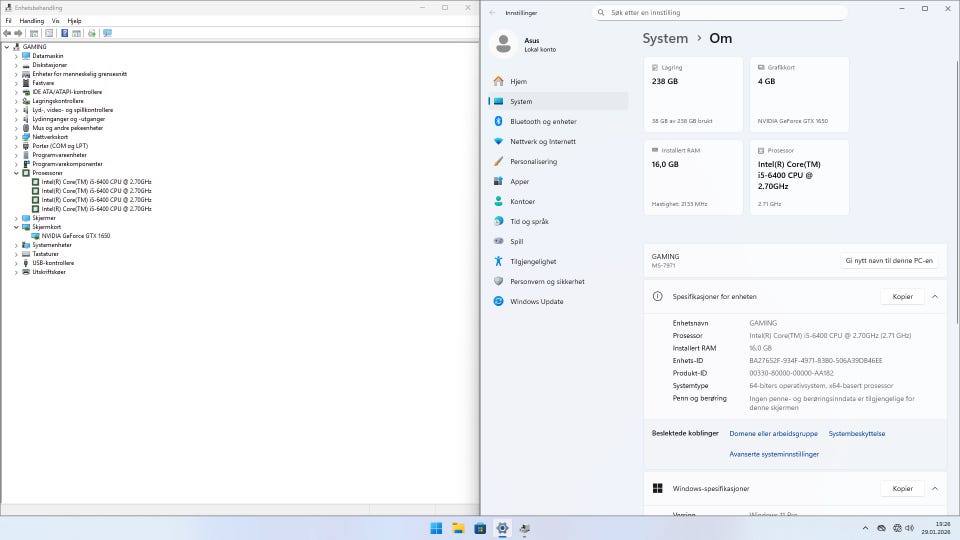
Task: Select the Tastaturer tree item
Action: 45,254
